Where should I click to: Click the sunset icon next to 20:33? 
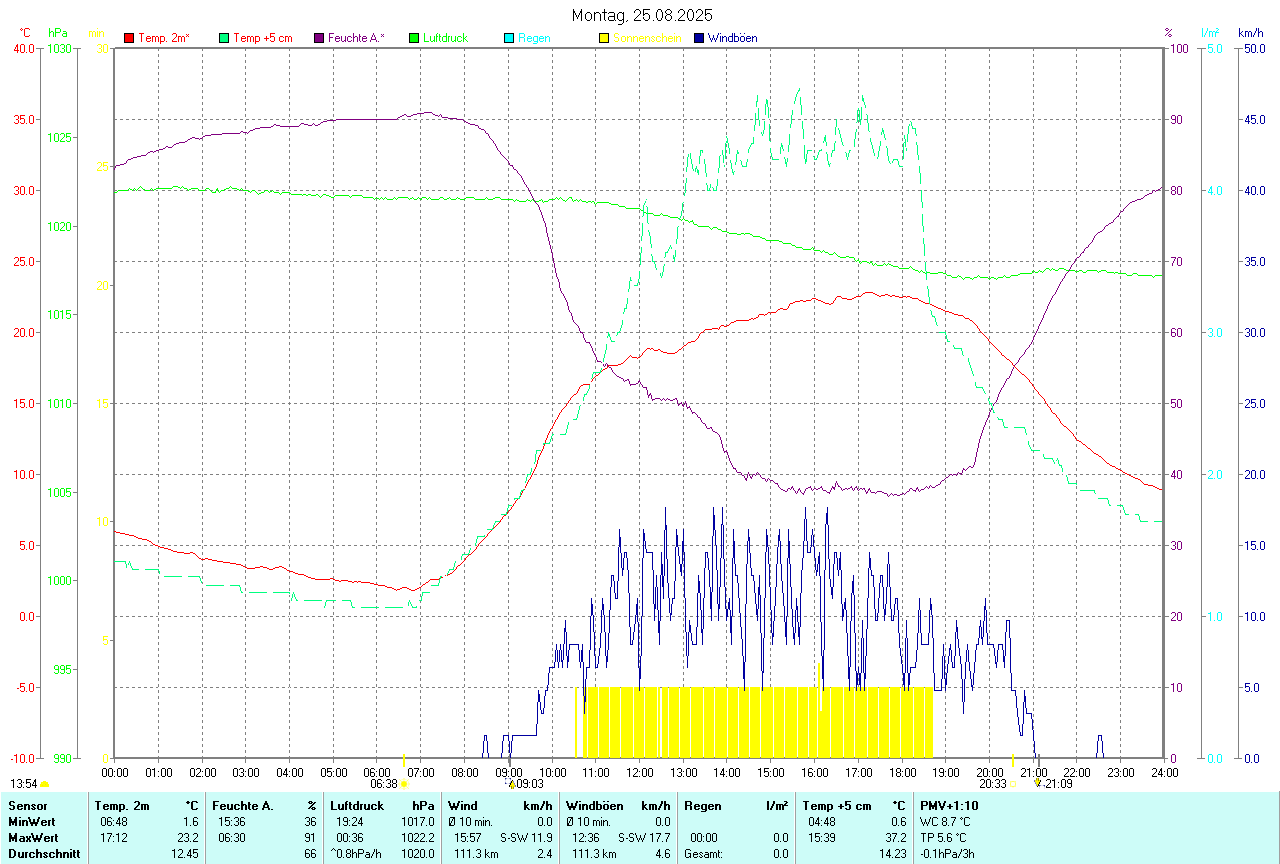coord(1012,785)
